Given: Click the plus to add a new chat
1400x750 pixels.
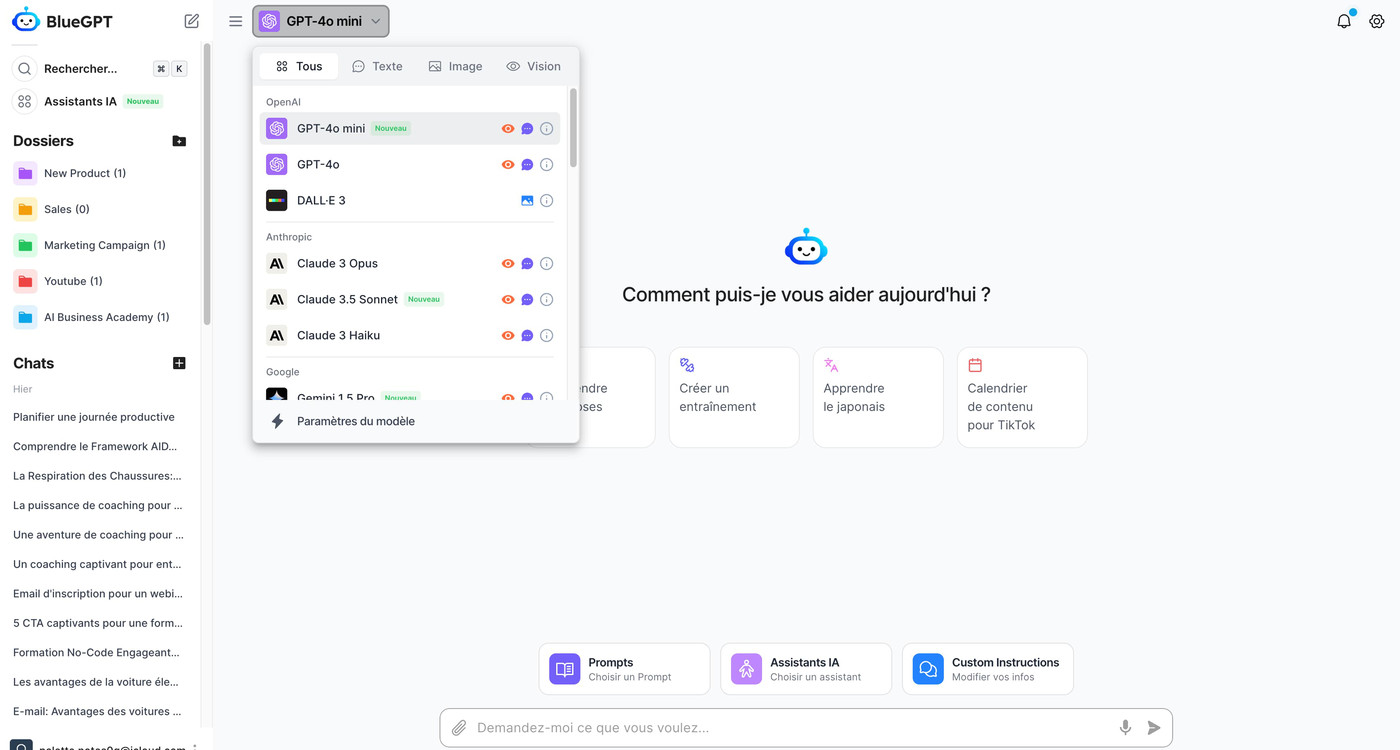Looking at the screenshot, I should pos(179,363).
